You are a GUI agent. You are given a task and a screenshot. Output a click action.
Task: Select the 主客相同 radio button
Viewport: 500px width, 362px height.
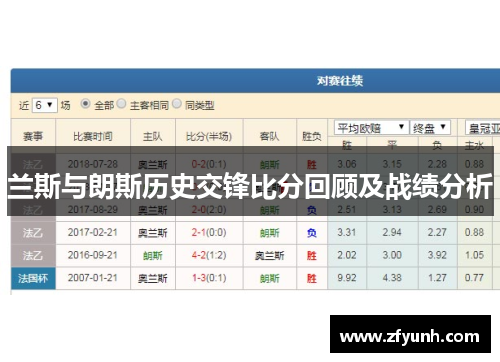point(122,104)
